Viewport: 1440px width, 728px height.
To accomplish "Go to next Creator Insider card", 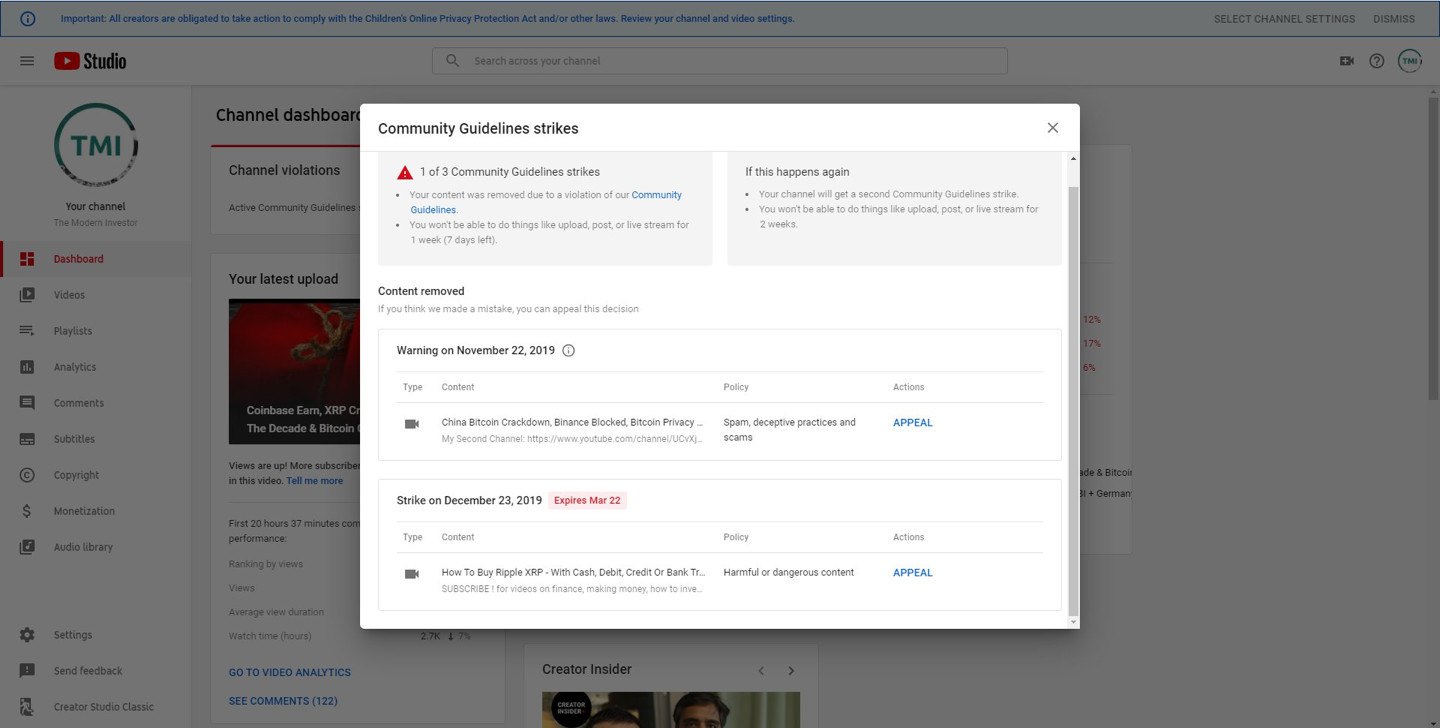I will pyautogui.click(x=791, y=671).
